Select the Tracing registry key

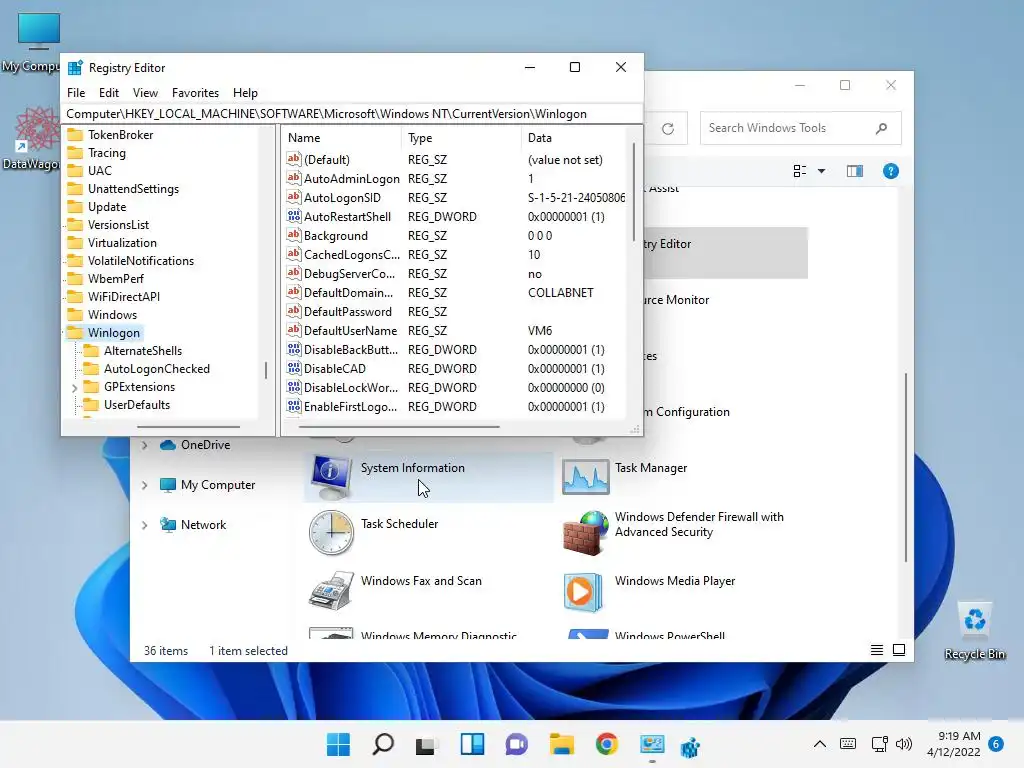tap(106, 153)
